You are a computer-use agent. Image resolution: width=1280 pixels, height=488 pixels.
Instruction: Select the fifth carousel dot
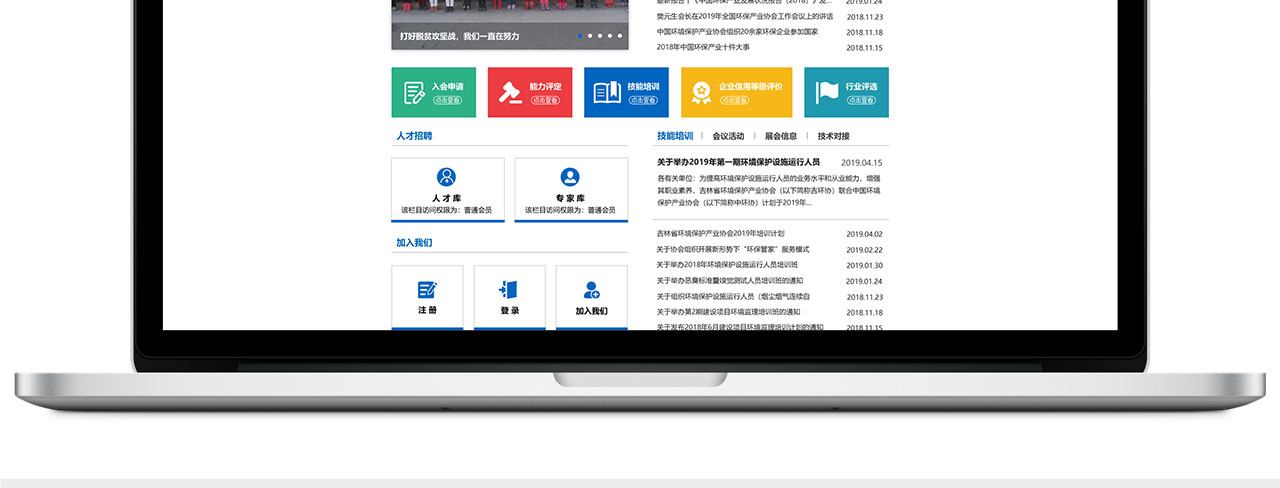point(622,36)
